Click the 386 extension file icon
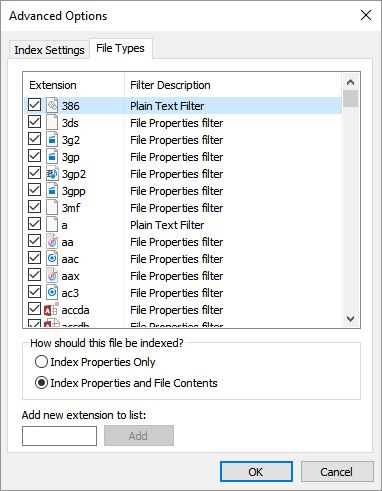 pyautogui.click(x=52, y=106)
